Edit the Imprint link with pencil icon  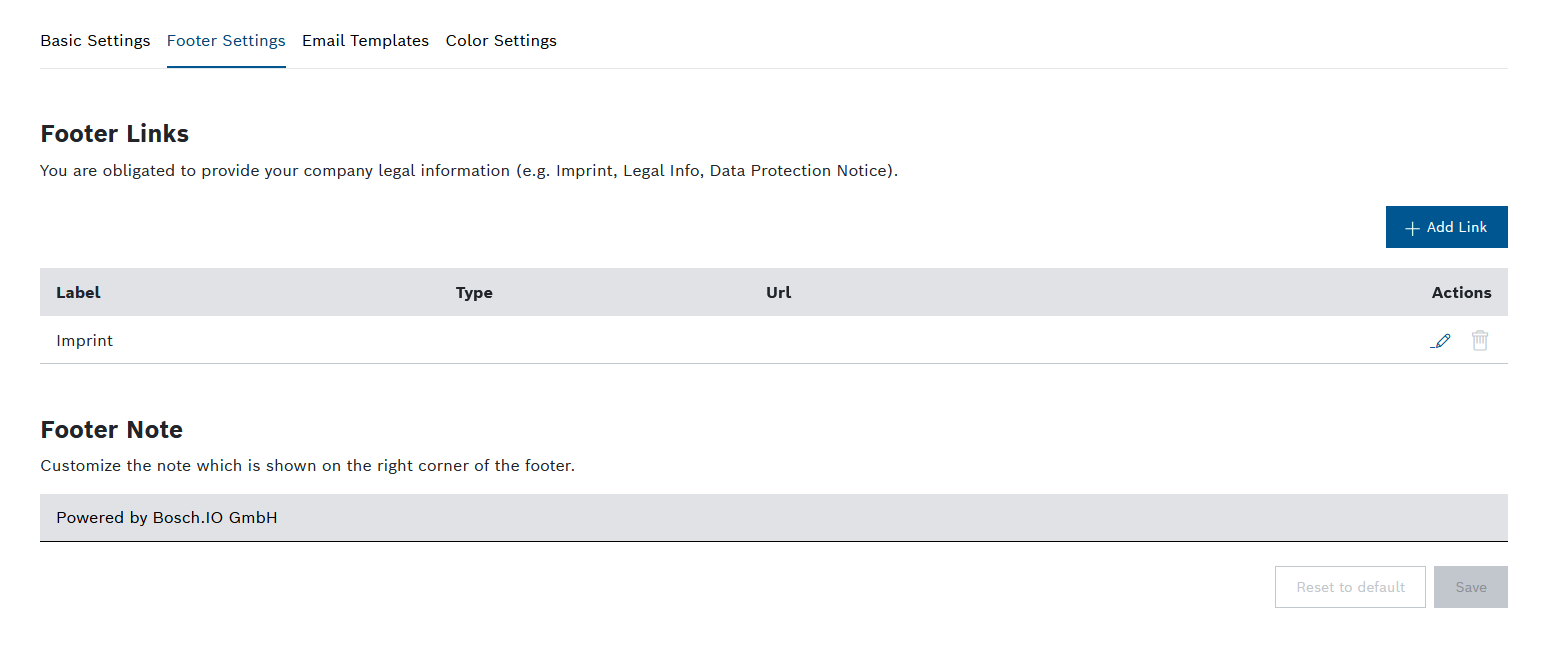(1441, 341)
